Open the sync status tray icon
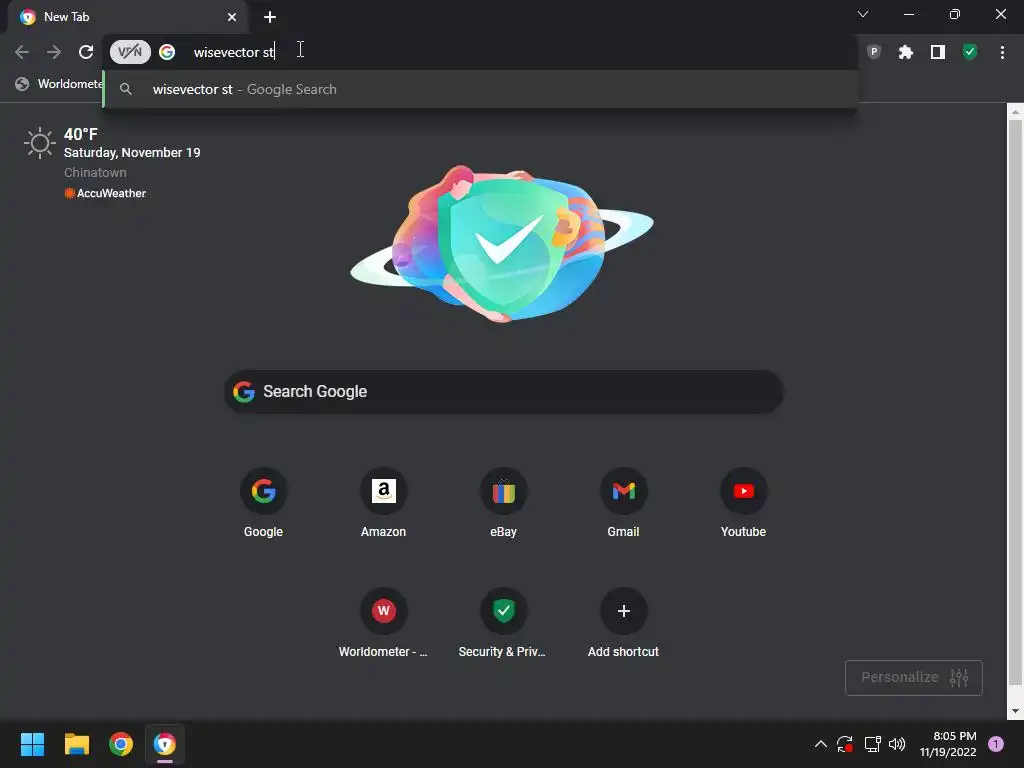Viewport: 1024px width, 768px height. coord(844,744)
